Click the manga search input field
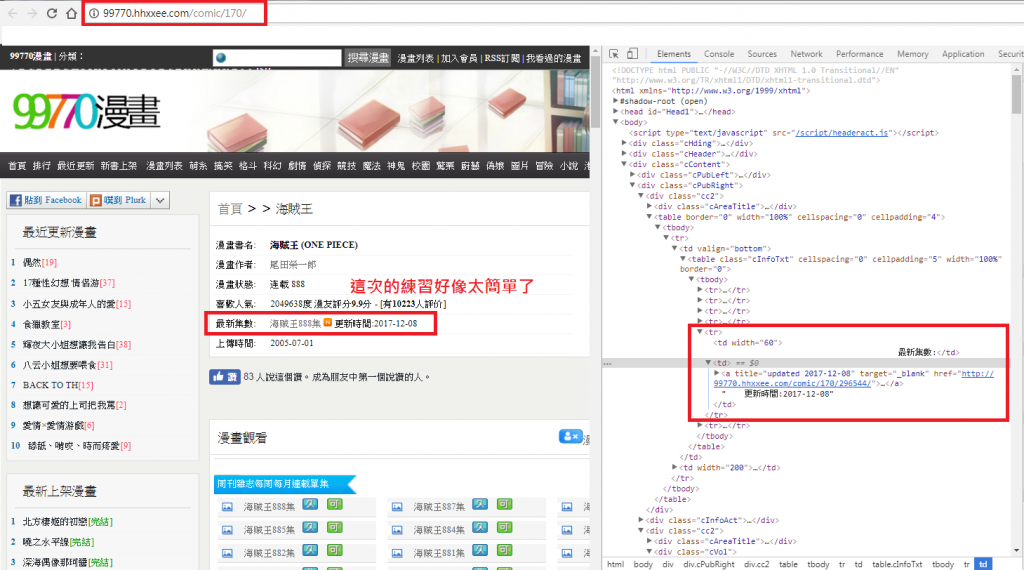The image size is (1024, 570). (277, 58)
